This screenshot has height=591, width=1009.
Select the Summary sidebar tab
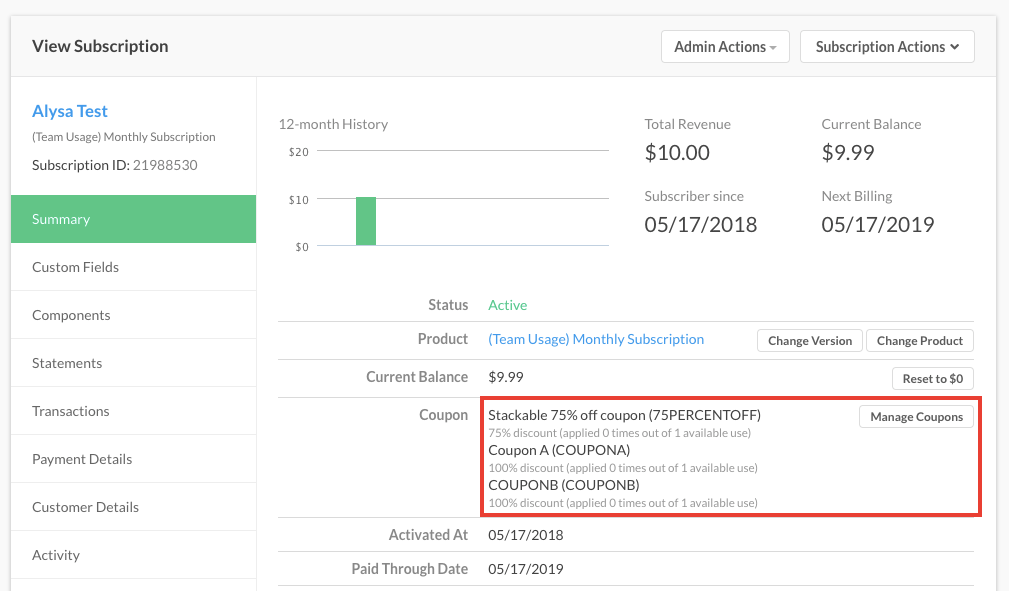[x=133, y=219]
